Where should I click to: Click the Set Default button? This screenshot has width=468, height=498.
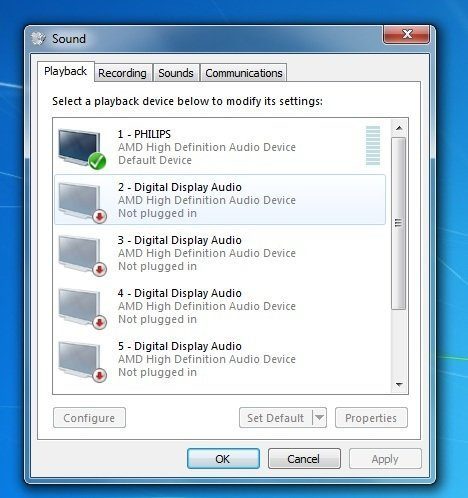click(x=276, y=418)
